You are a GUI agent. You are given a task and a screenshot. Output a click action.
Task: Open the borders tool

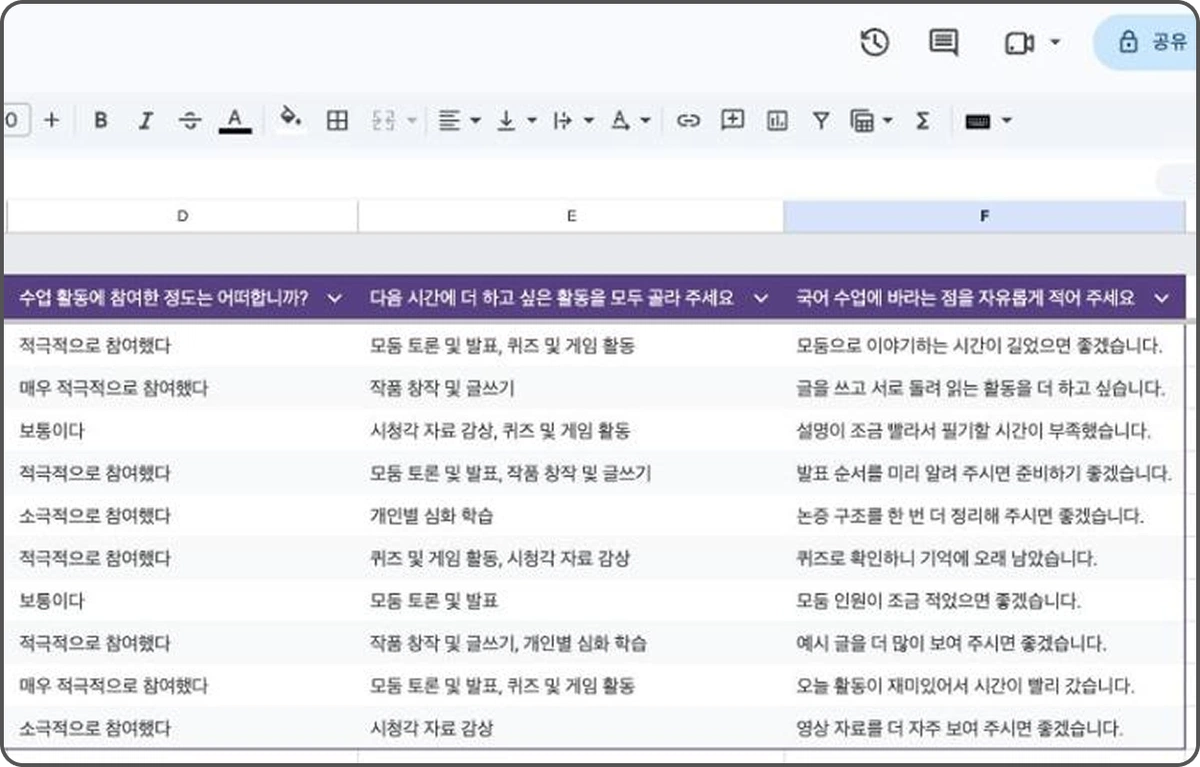pos(338,120)
